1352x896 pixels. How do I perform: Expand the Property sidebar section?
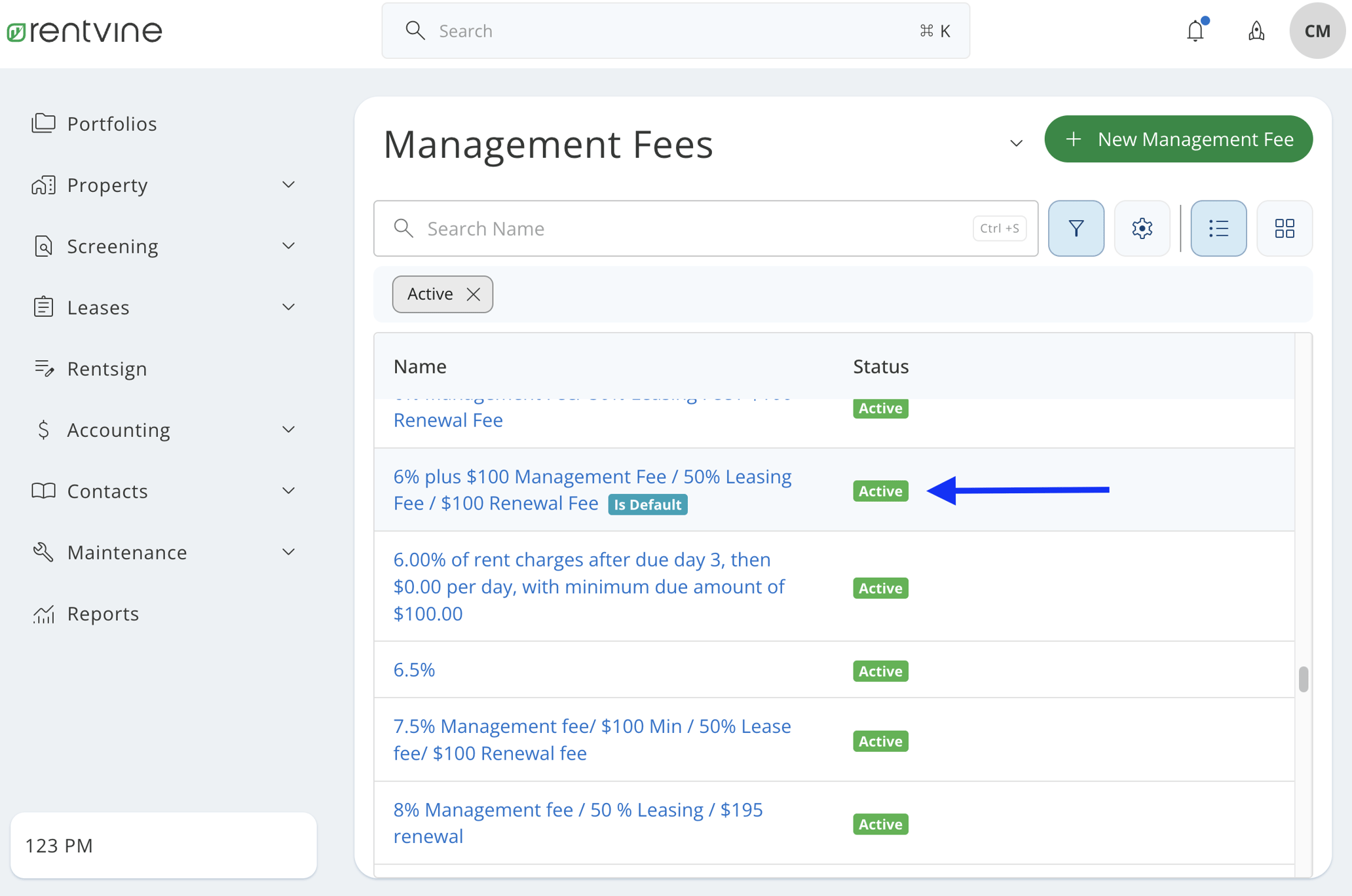(x=288, y=184)
